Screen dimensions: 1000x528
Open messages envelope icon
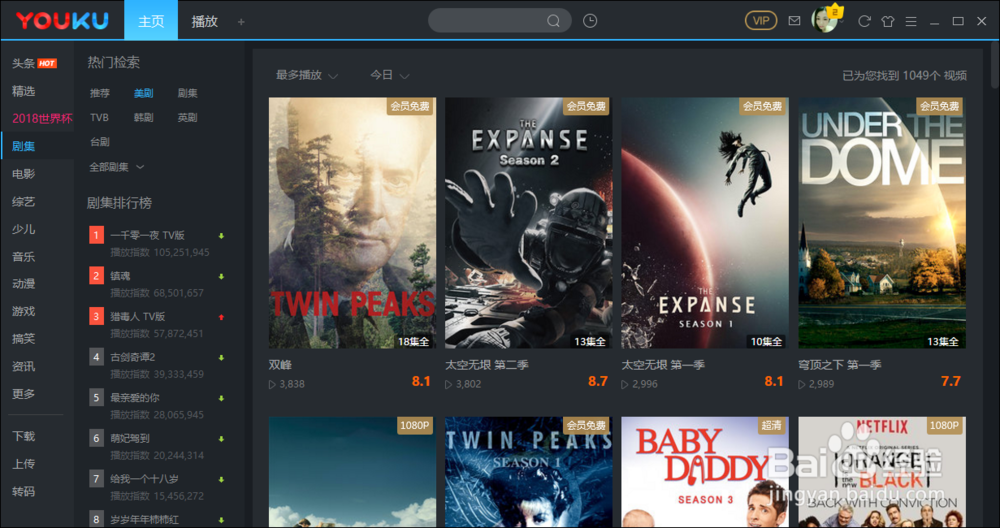coord(794,21)
